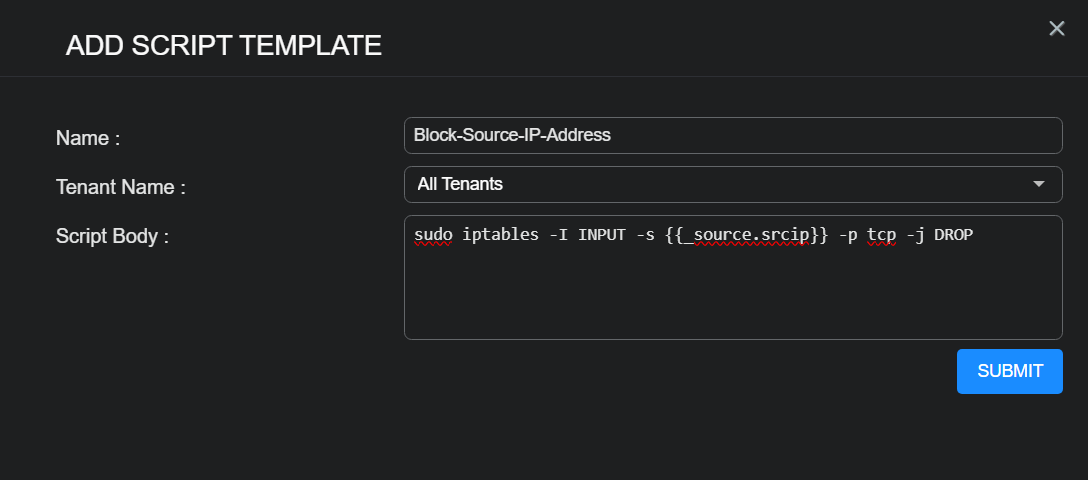Open the Tenant Name dropdown arrow
Image resolution: width=1088 pixels, height=480 pixels.
[1039, 184]
